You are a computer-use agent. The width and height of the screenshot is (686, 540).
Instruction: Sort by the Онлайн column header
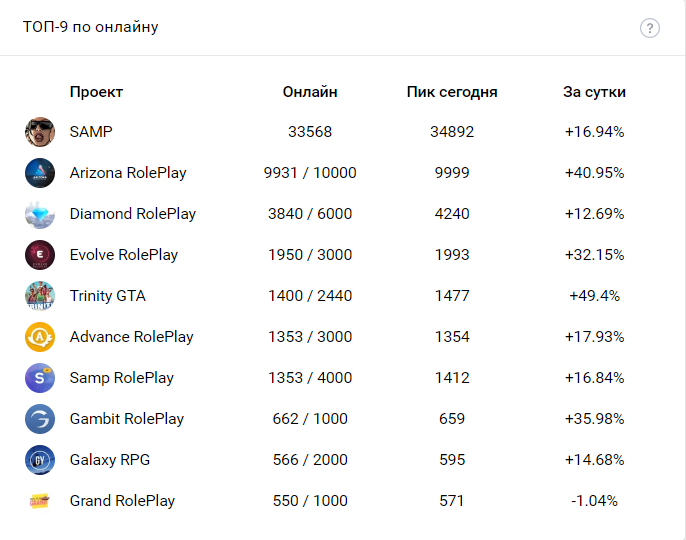pos(310,92)
